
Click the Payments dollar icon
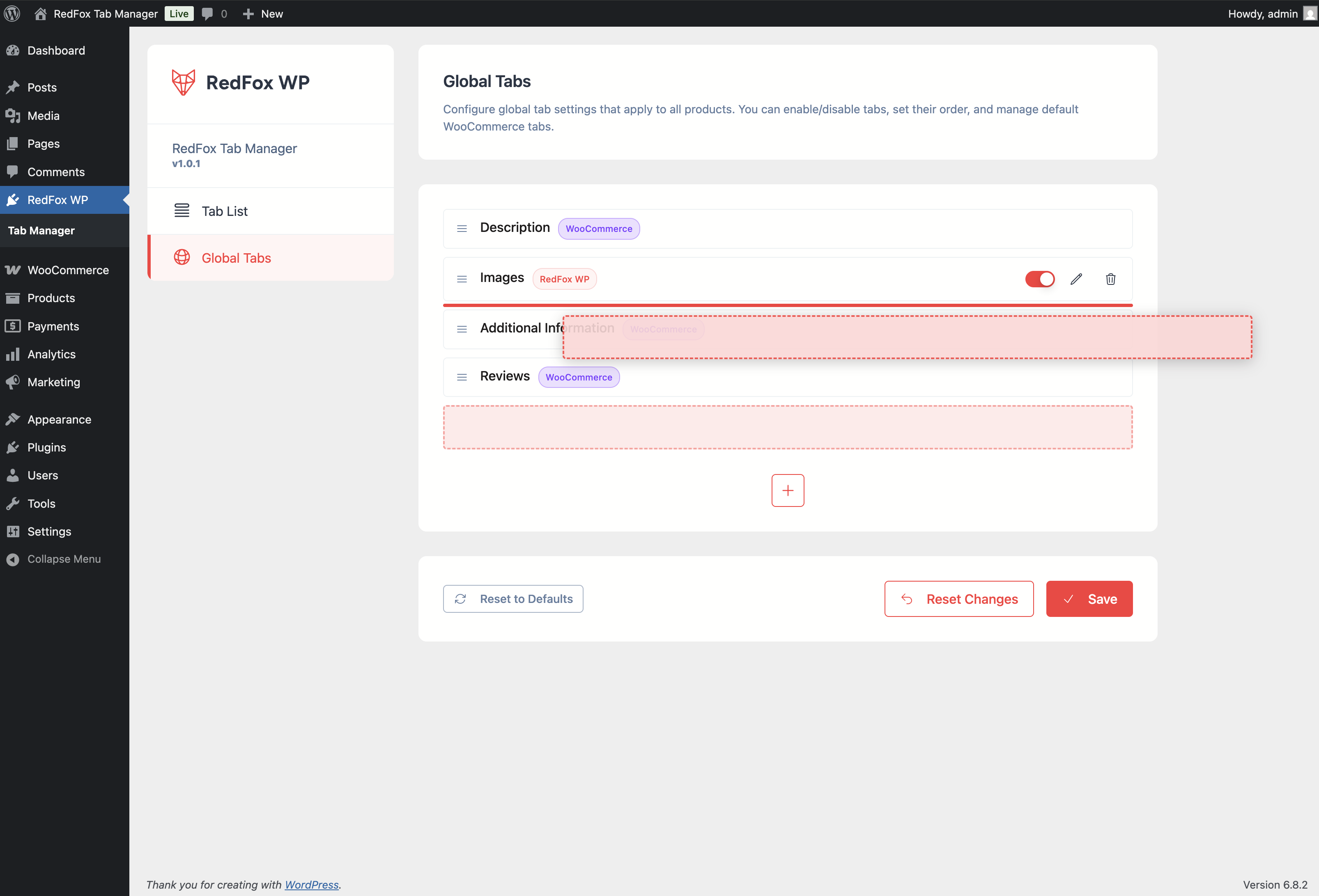[13, 326]
